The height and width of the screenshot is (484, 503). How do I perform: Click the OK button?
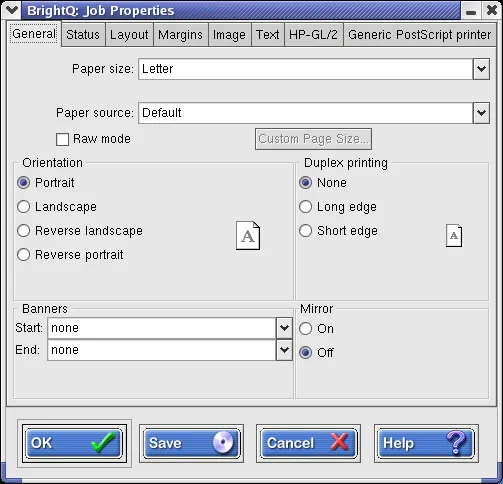[74, 443]
